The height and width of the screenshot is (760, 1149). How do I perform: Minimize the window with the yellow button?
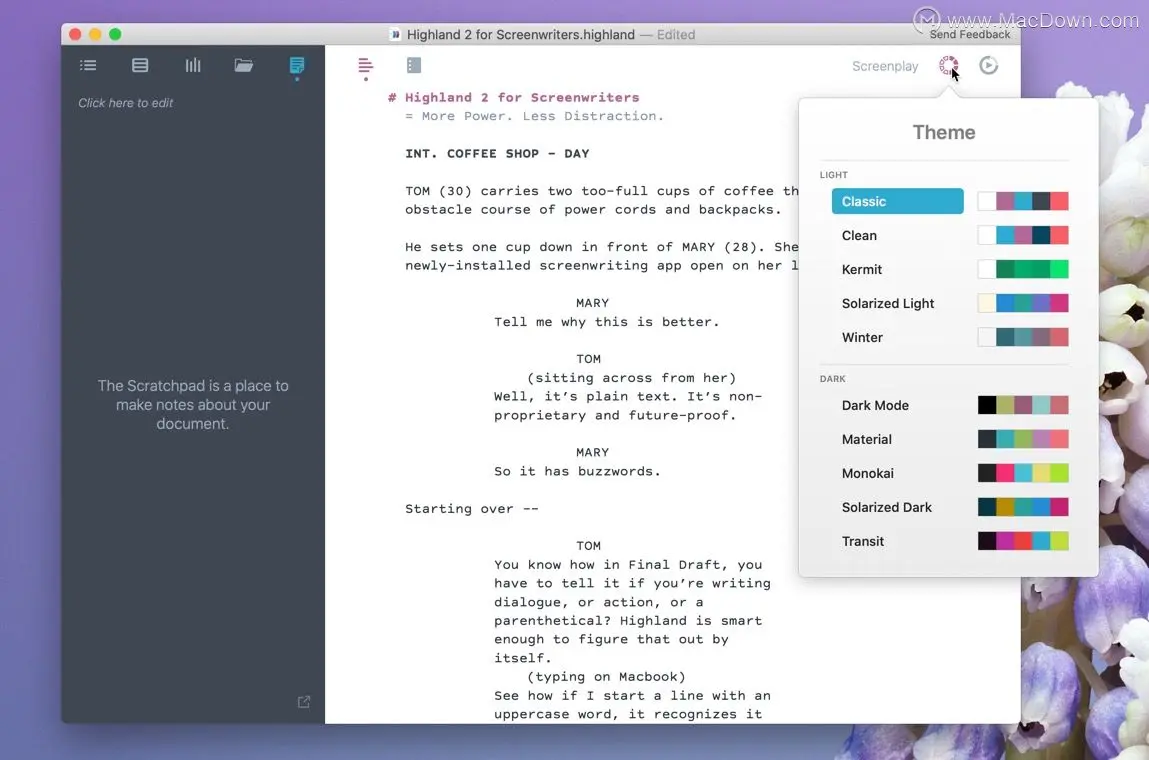coord(95,34)
